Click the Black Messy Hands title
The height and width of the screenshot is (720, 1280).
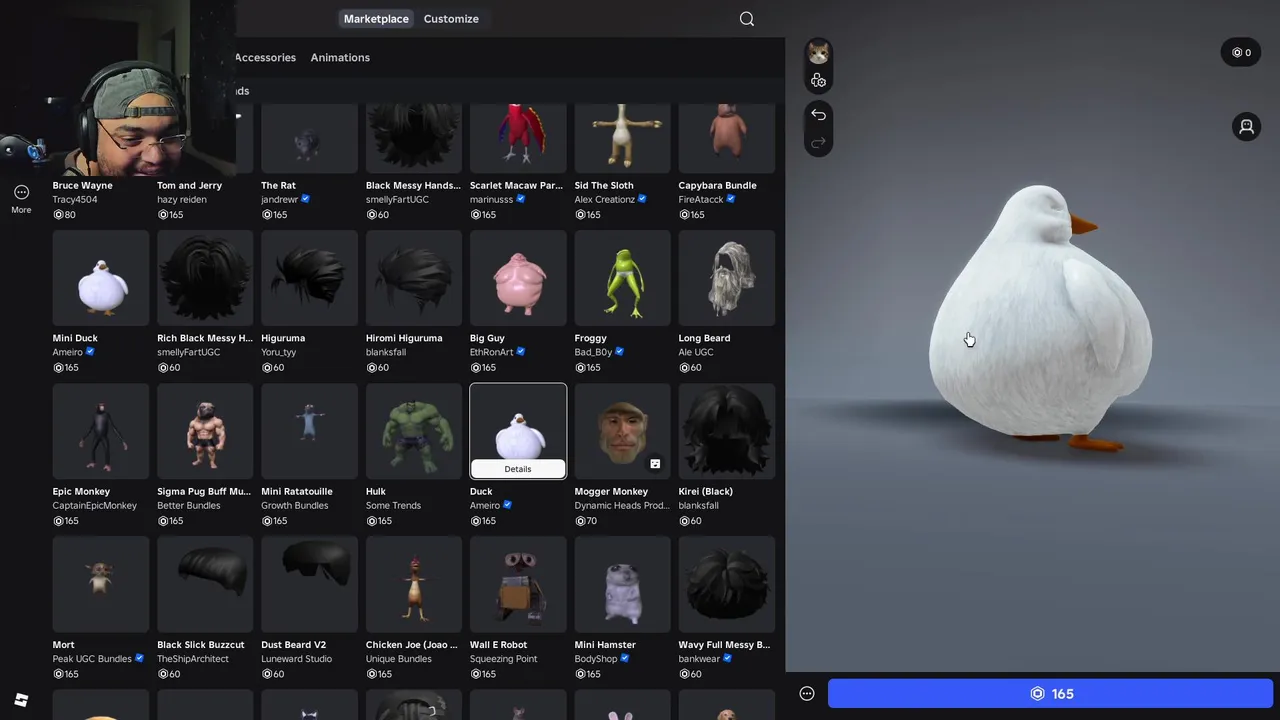413,185
